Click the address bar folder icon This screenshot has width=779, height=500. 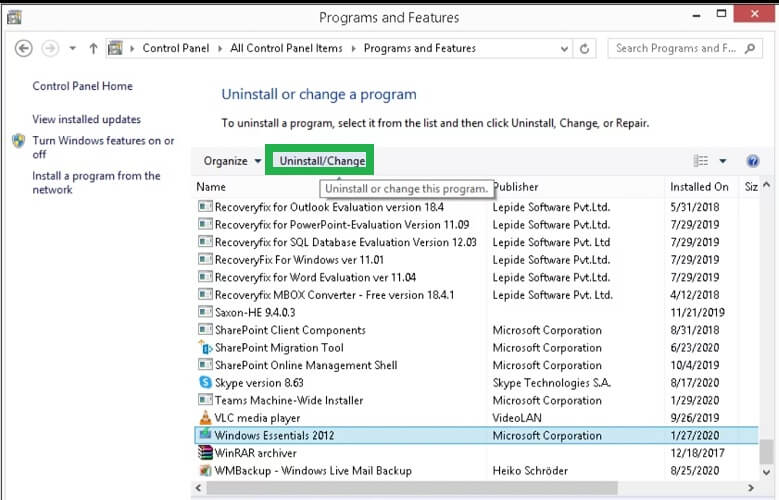tap(115, 48)
